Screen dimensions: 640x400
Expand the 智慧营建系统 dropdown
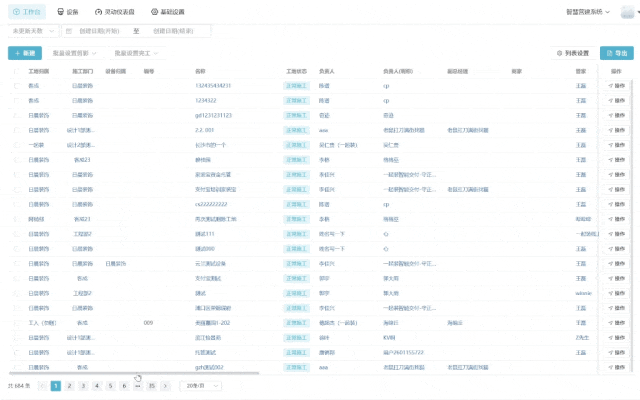point(587,13)
